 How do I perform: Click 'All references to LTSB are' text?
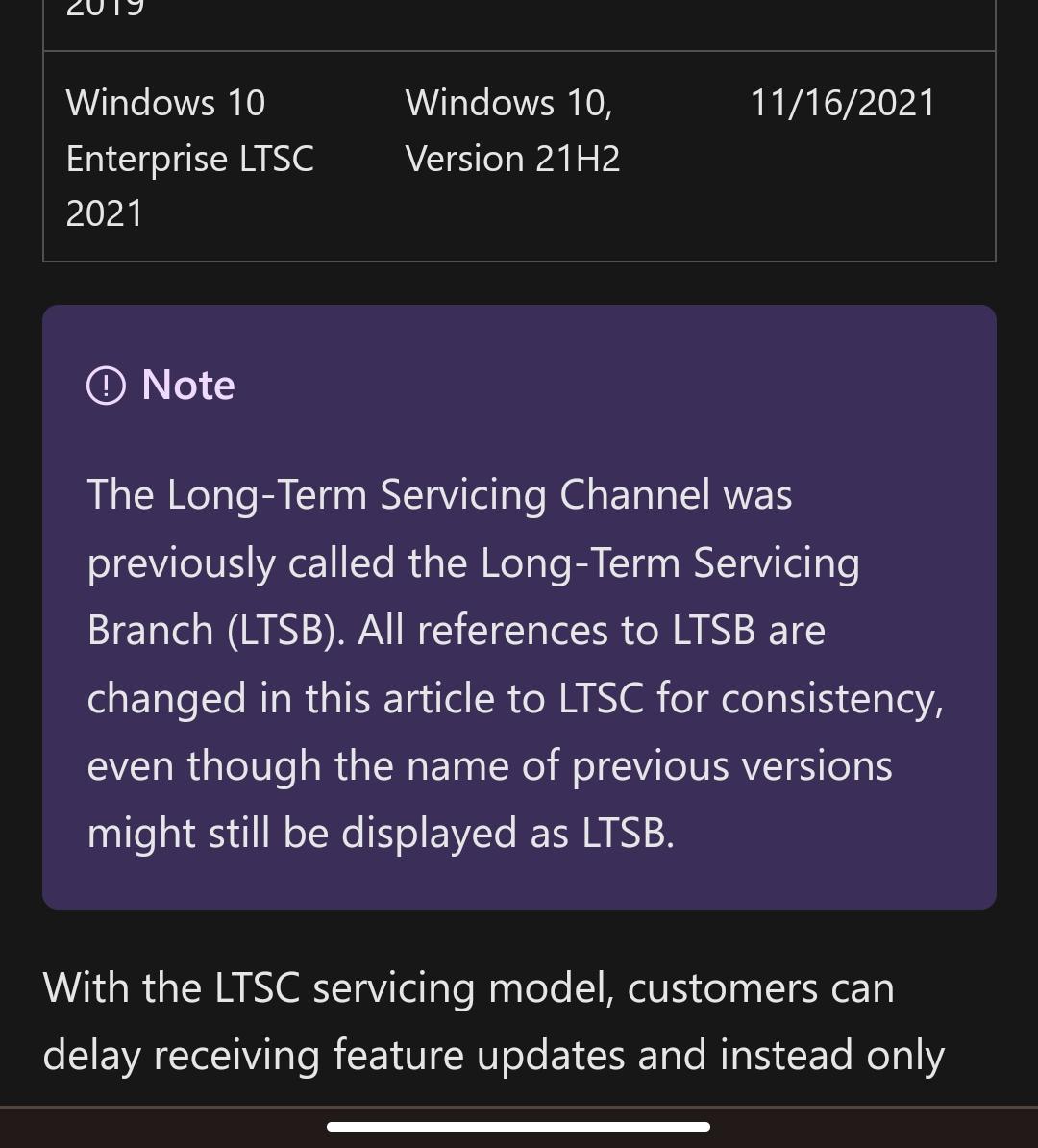pos(591,631)
